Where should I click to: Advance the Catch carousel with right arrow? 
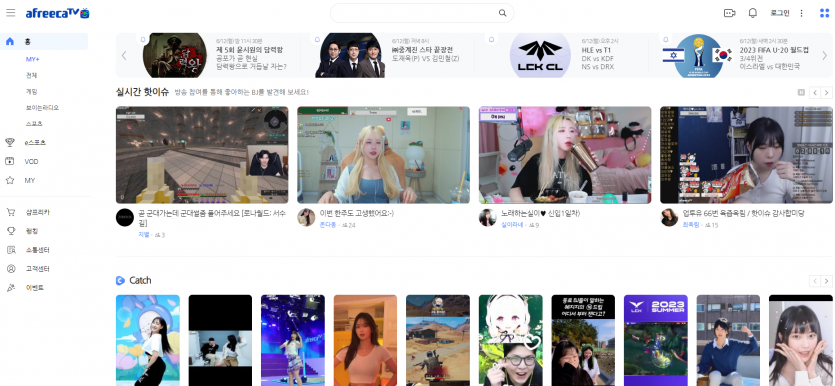coord(826,281)
